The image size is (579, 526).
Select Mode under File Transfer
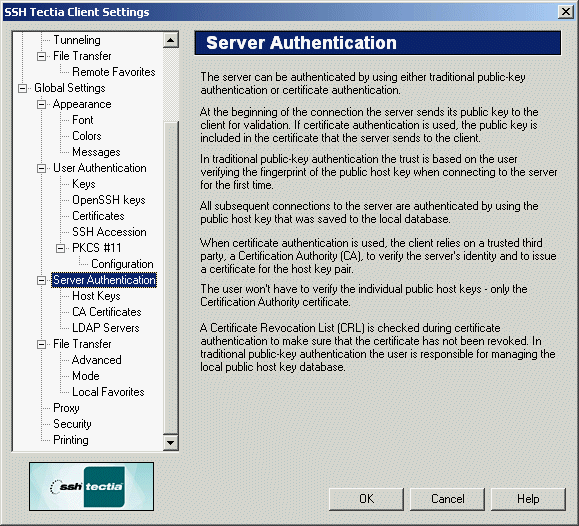pyautogui.click(x=86, y=376)
